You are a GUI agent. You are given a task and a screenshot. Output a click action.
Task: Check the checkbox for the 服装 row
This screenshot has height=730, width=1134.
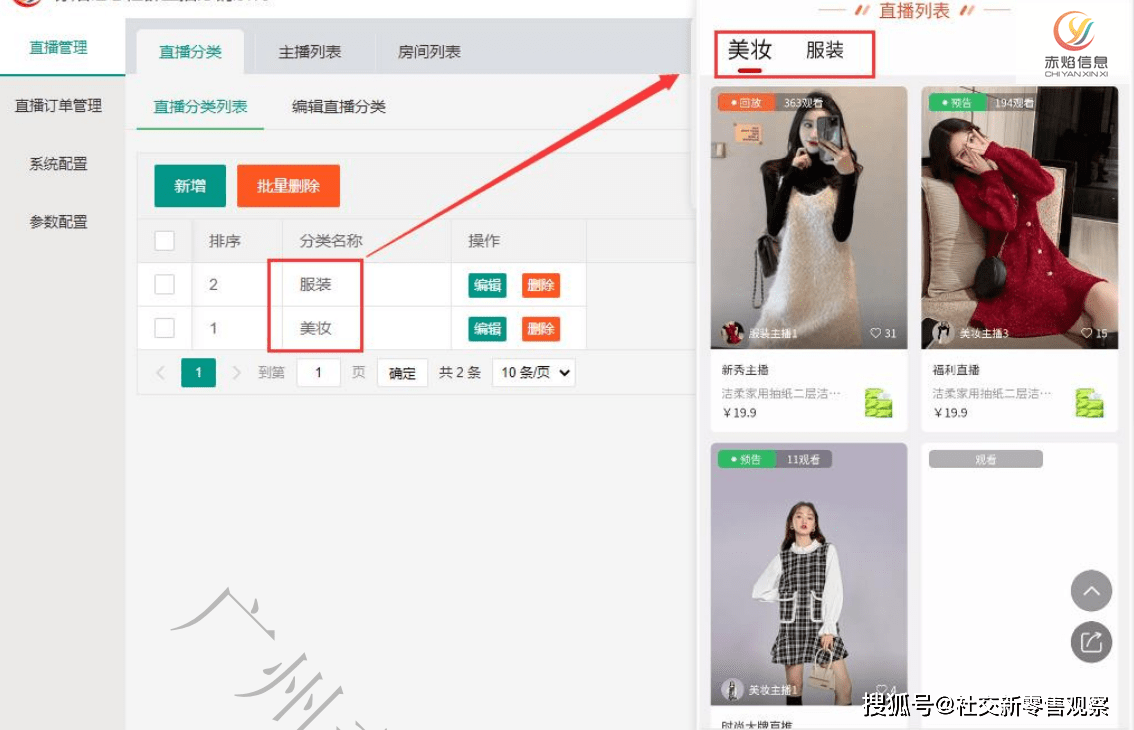click(164, 284)
